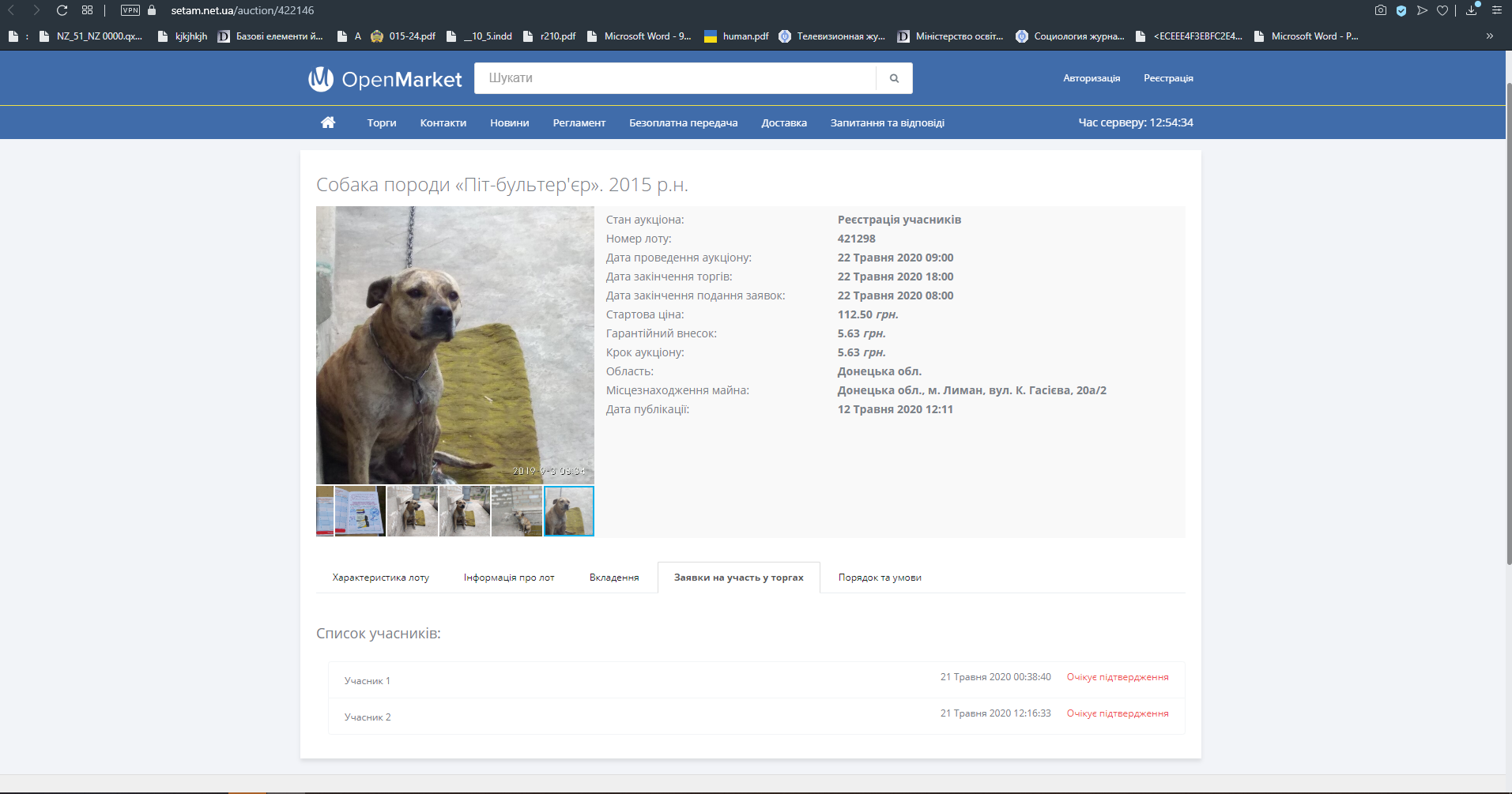Image resolution: width=1512 pixels, height=794 pixels.
Task: Select the document photo thumbnail
Action: coord(360,511)
